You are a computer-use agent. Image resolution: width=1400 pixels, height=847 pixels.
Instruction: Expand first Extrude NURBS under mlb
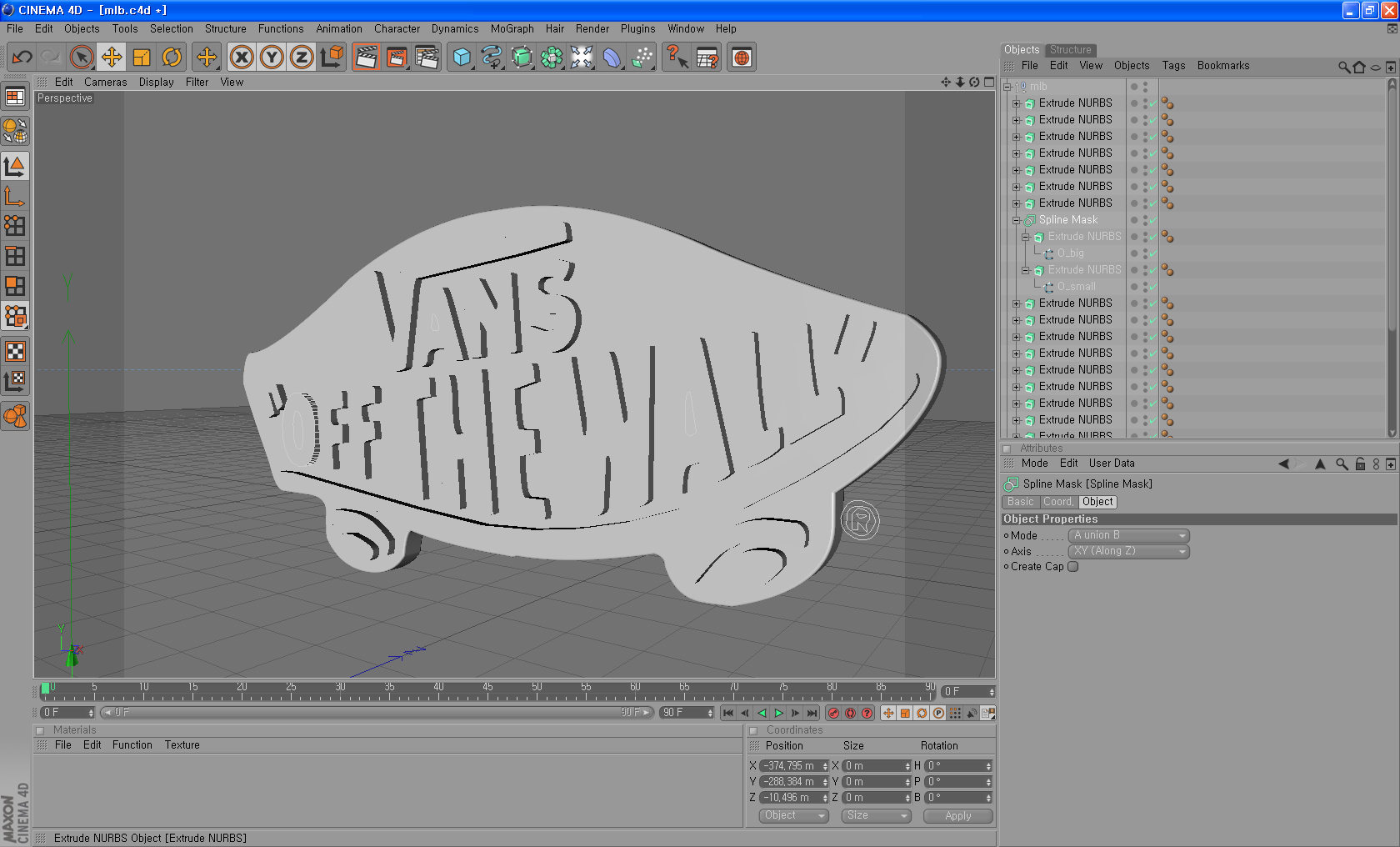[x=1017, y=103]
